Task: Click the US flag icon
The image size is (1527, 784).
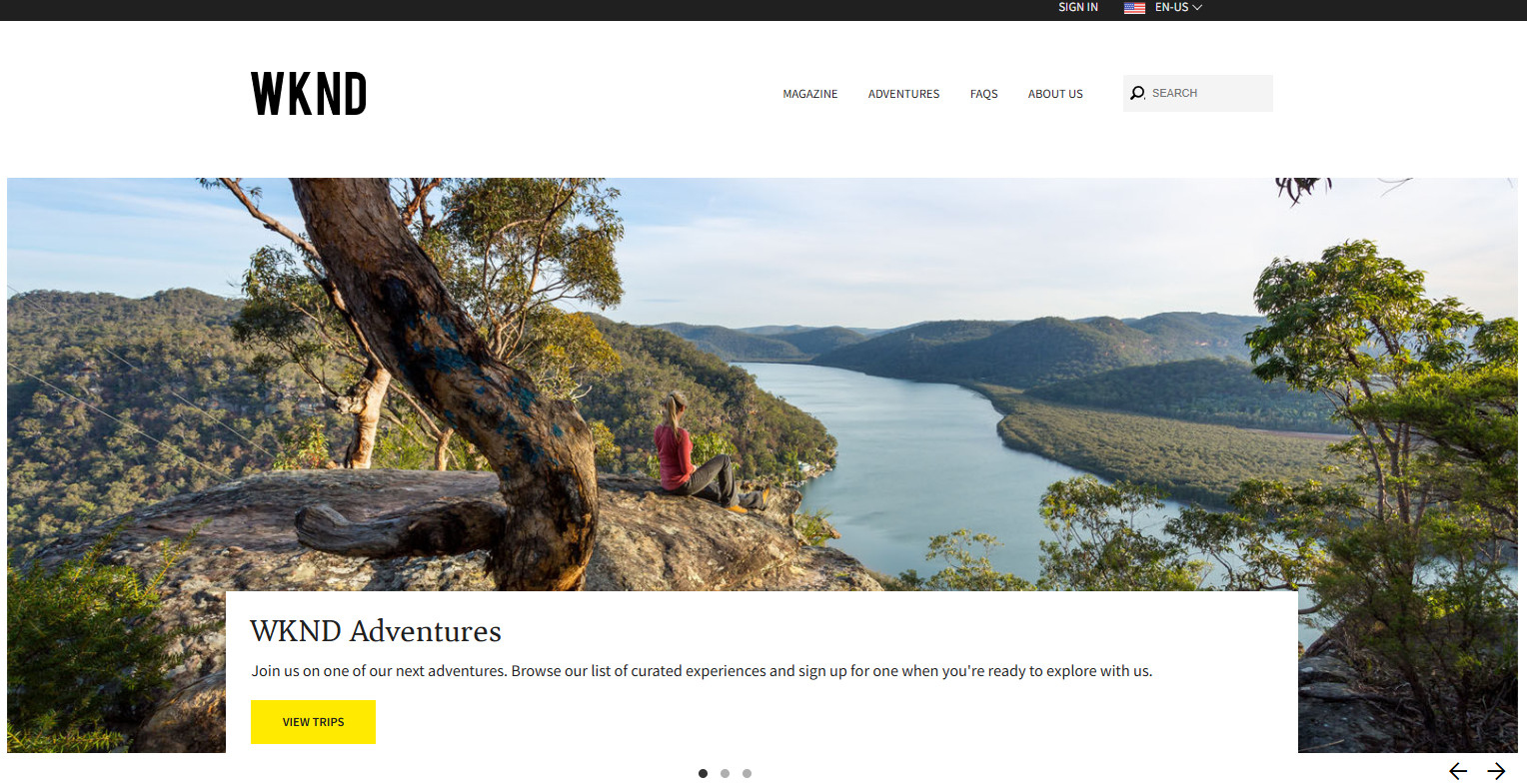Action: coord(1134,8)
